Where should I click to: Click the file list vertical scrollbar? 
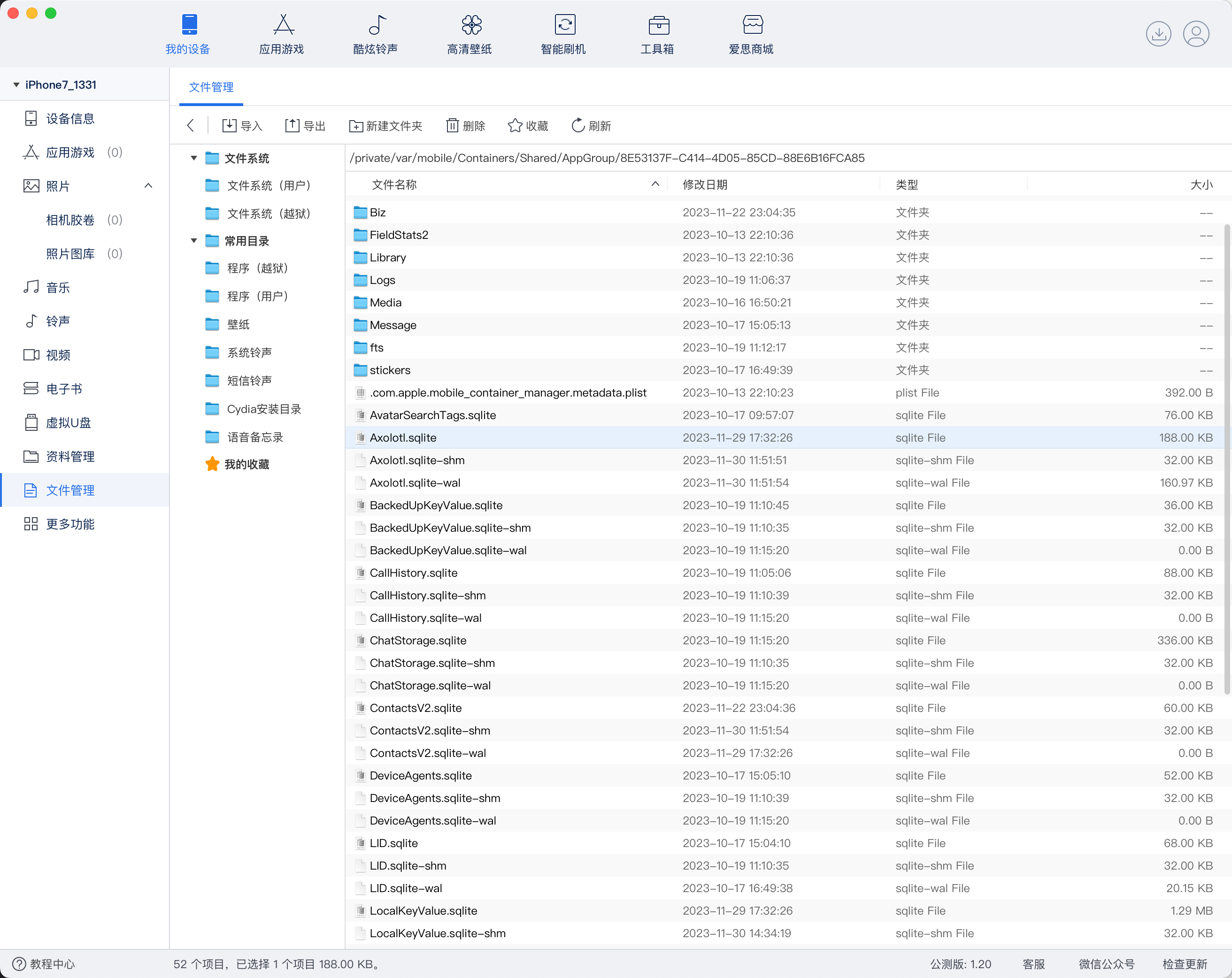pos(1227,460)
